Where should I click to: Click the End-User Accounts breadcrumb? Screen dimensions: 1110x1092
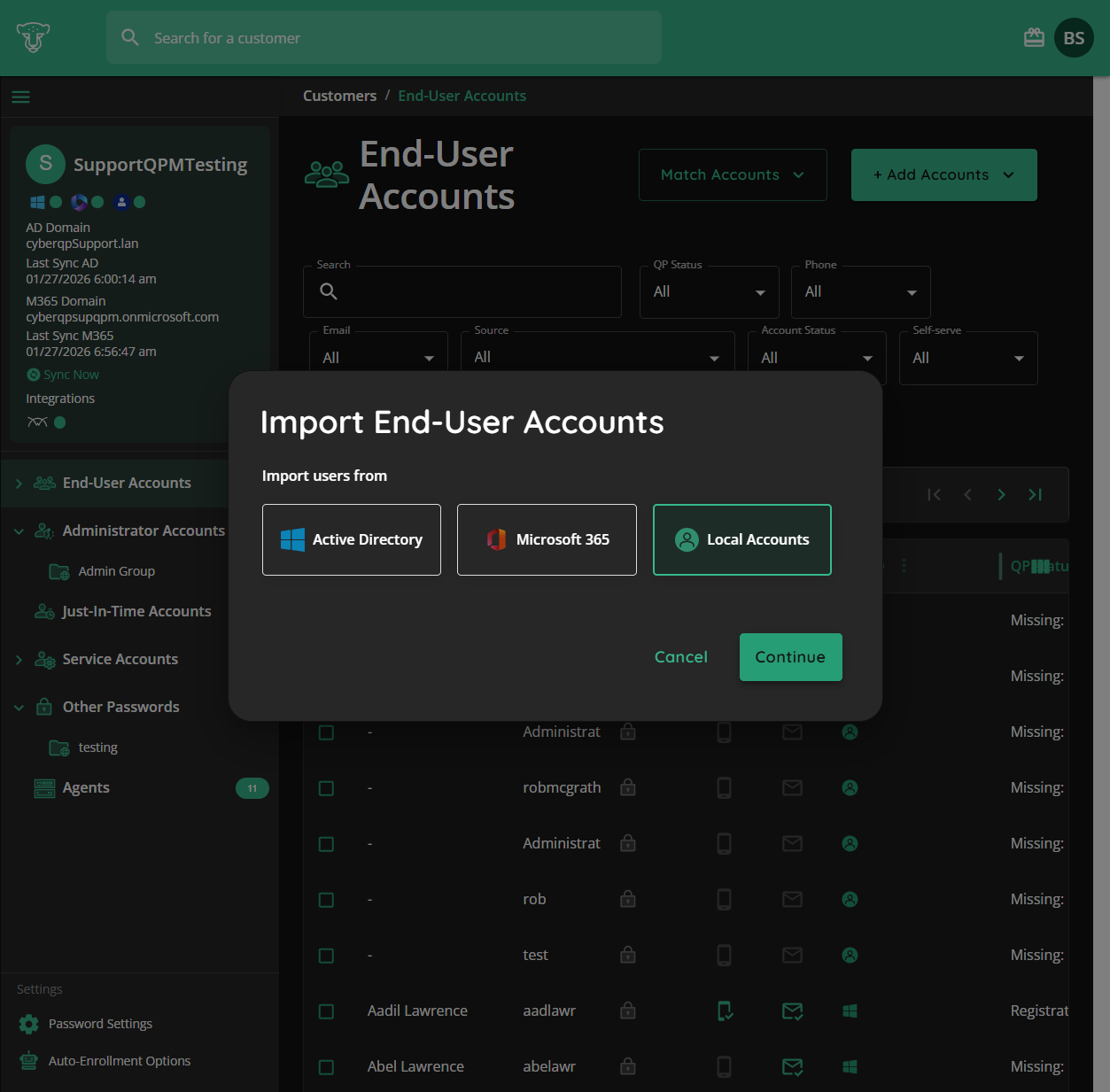[x=462, y=96]
